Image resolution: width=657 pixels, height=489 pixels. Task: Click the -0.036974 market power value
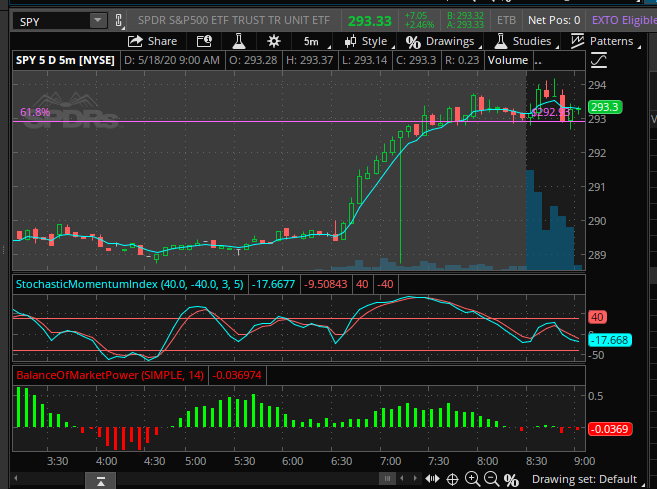(x=237, y=375)
